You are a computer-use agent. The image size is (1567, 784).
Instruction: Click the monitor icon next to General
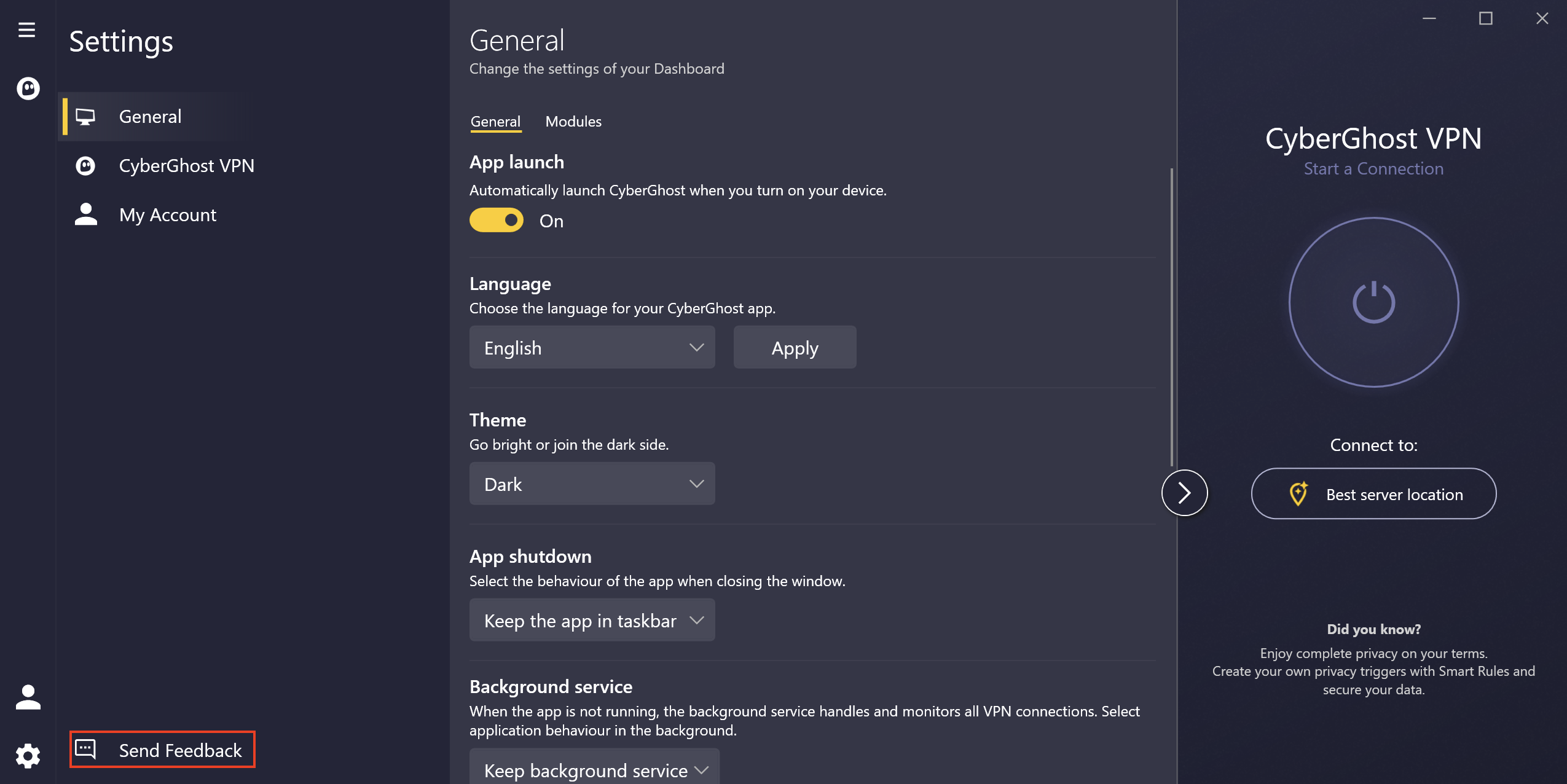pos(85,116)
